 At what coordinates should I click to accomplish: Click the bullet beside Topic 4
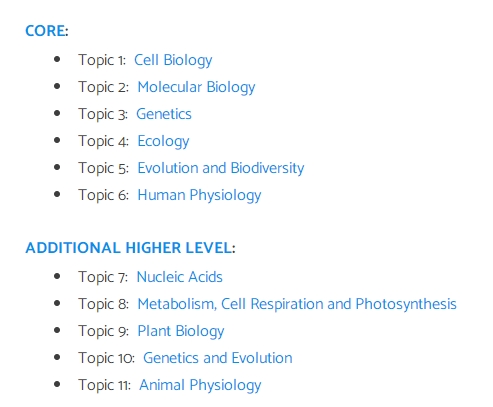pos(57,140)
